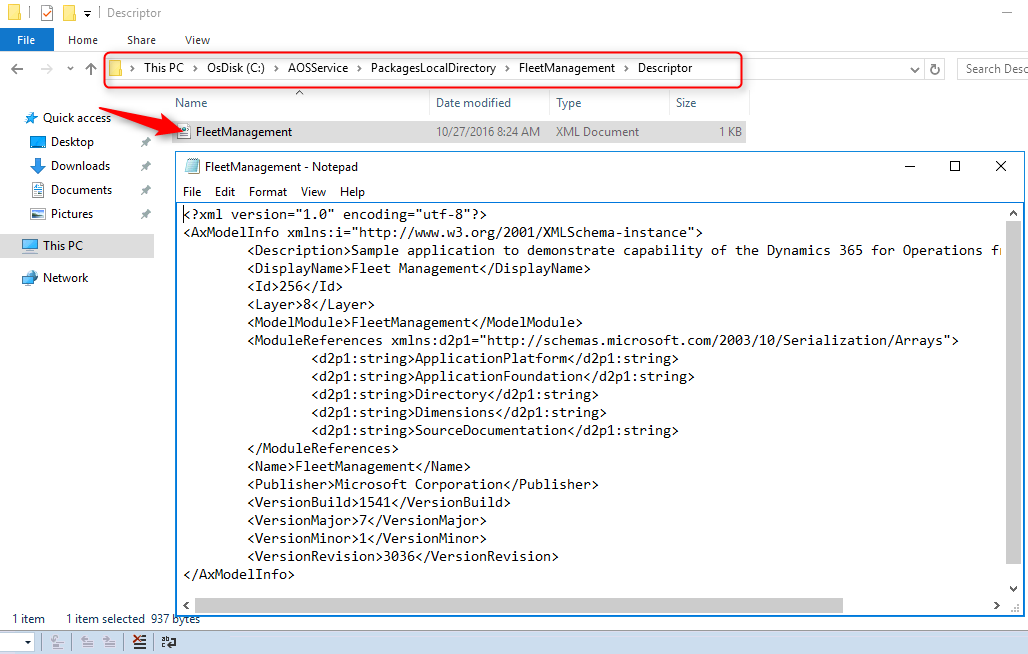Click the pin icon next to Pictures
The image size is (1028, 654).
point(146,214)
